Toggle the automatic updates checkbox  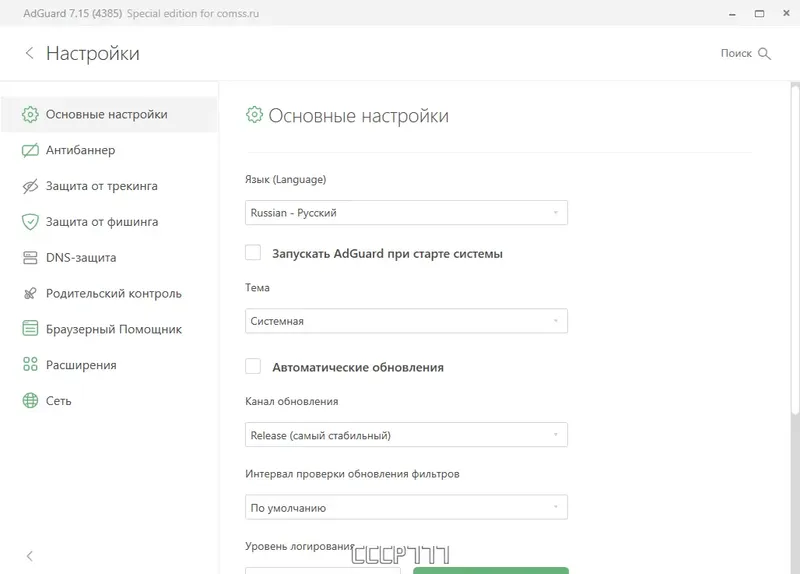click(253, 367)
